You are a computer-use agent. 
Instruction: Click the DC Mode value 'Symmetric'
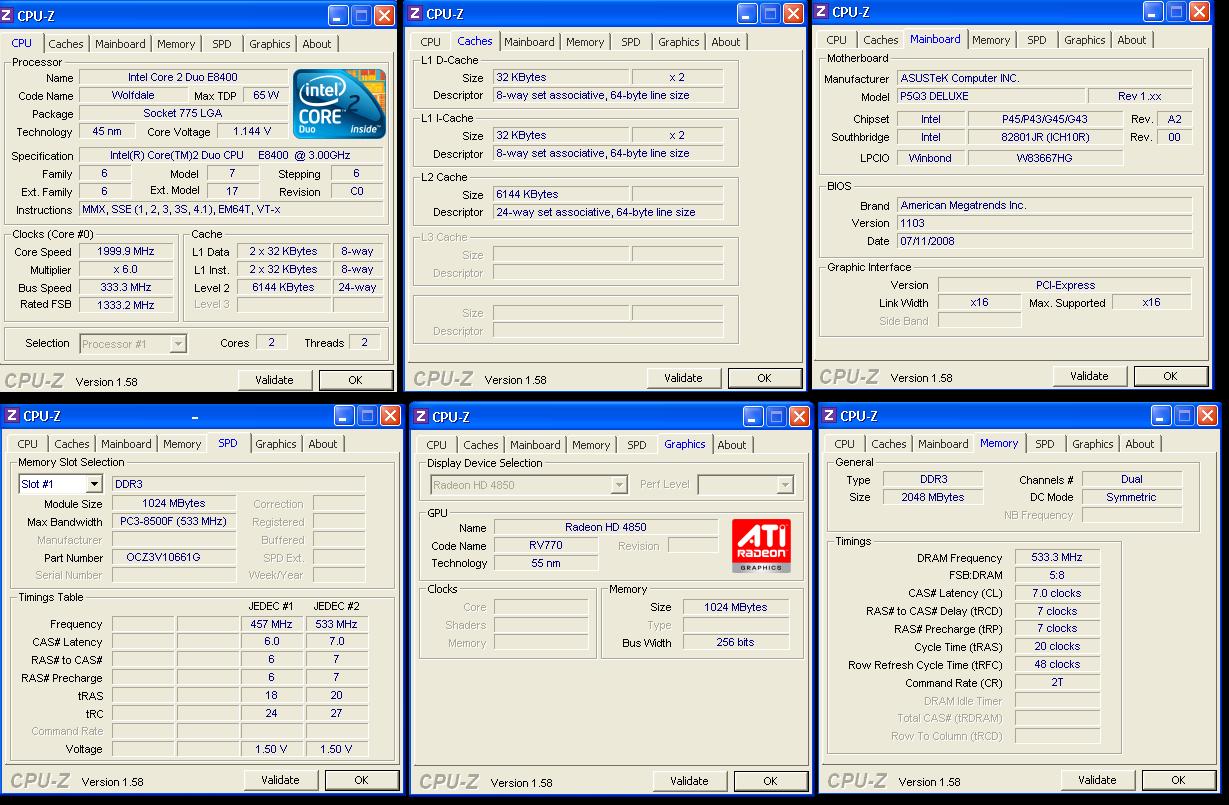1132,497
